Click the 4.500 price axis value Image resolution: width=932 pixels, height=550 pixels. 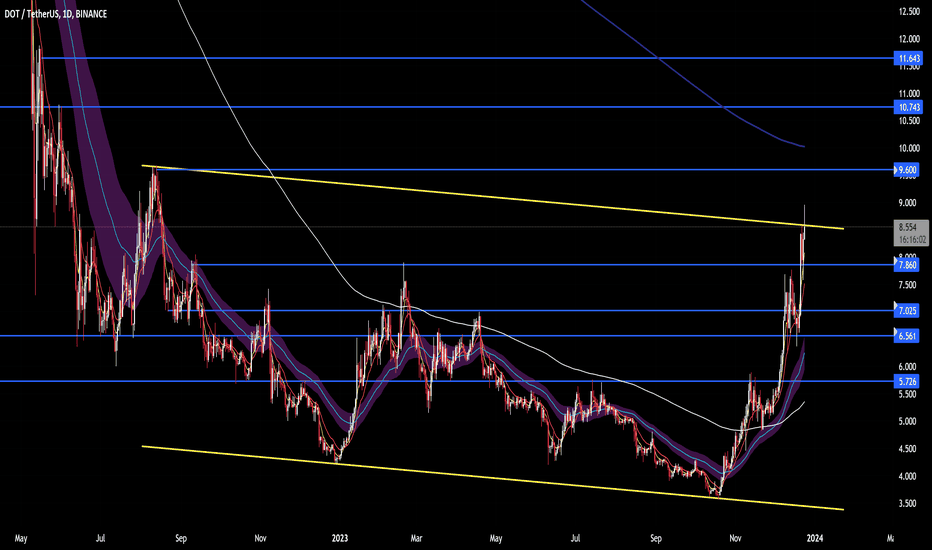[908, 449]
